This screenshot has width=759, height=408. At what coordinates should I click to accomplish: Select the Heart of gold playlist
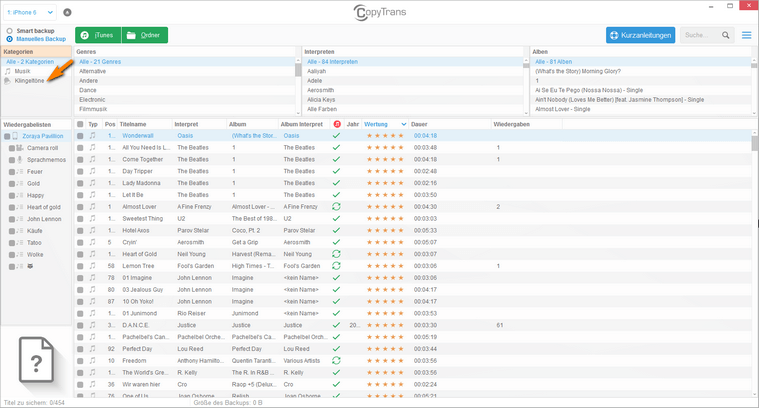(x=44, y=207)
